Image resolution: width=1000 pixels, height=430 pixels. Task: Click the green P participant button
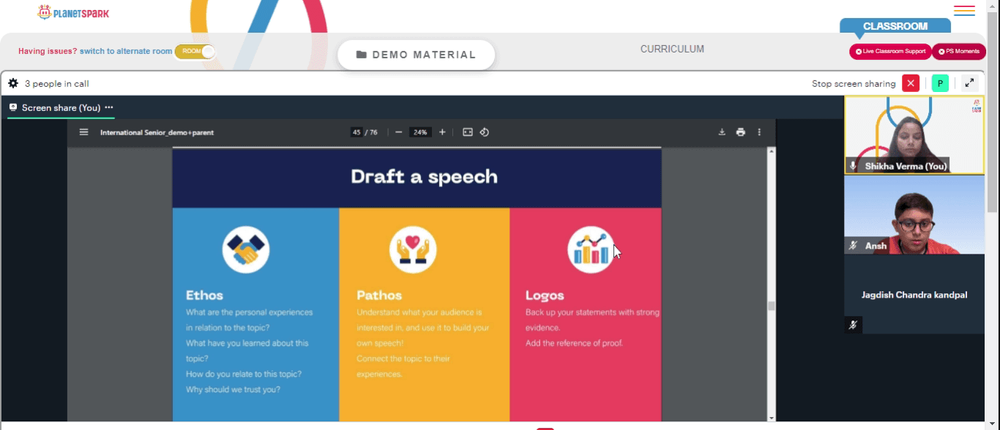point(939,83)
